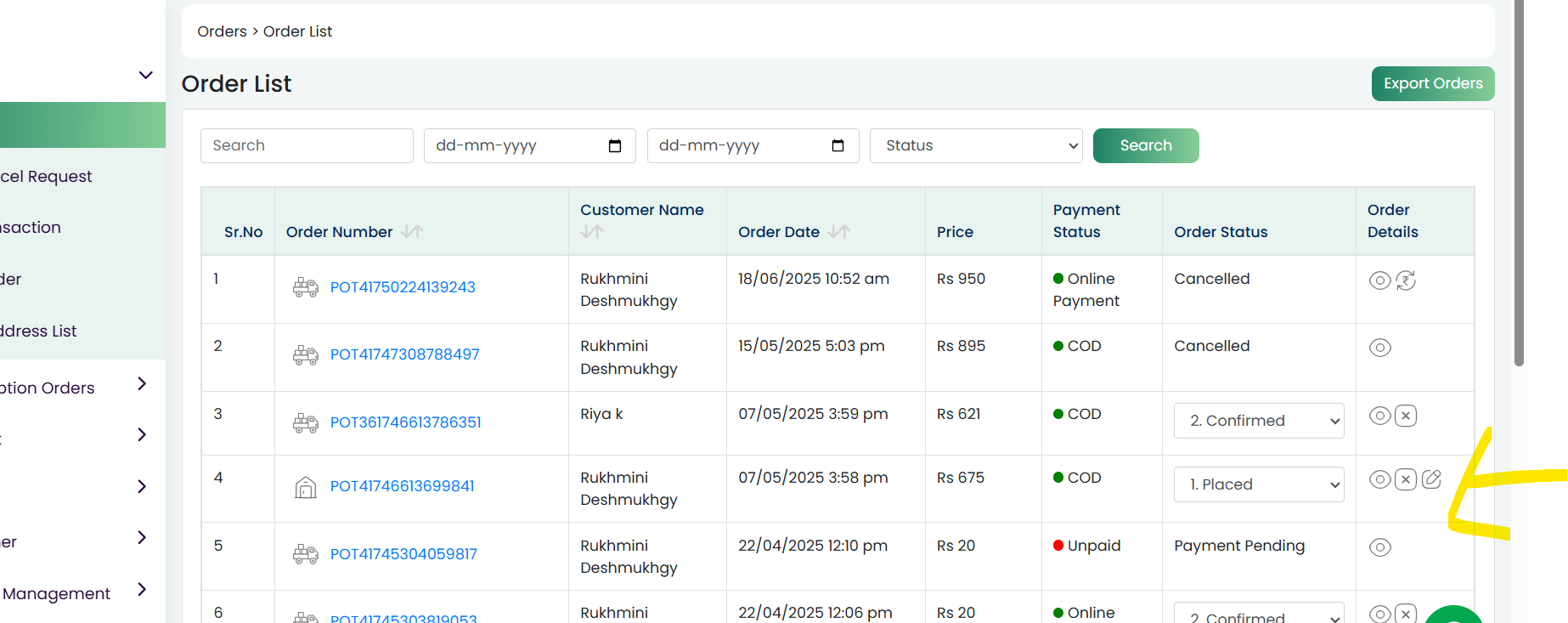This screenshot has height=623, width=1568.
Task: View details eye icon for order row 2
Action: tap(1379, 348)
